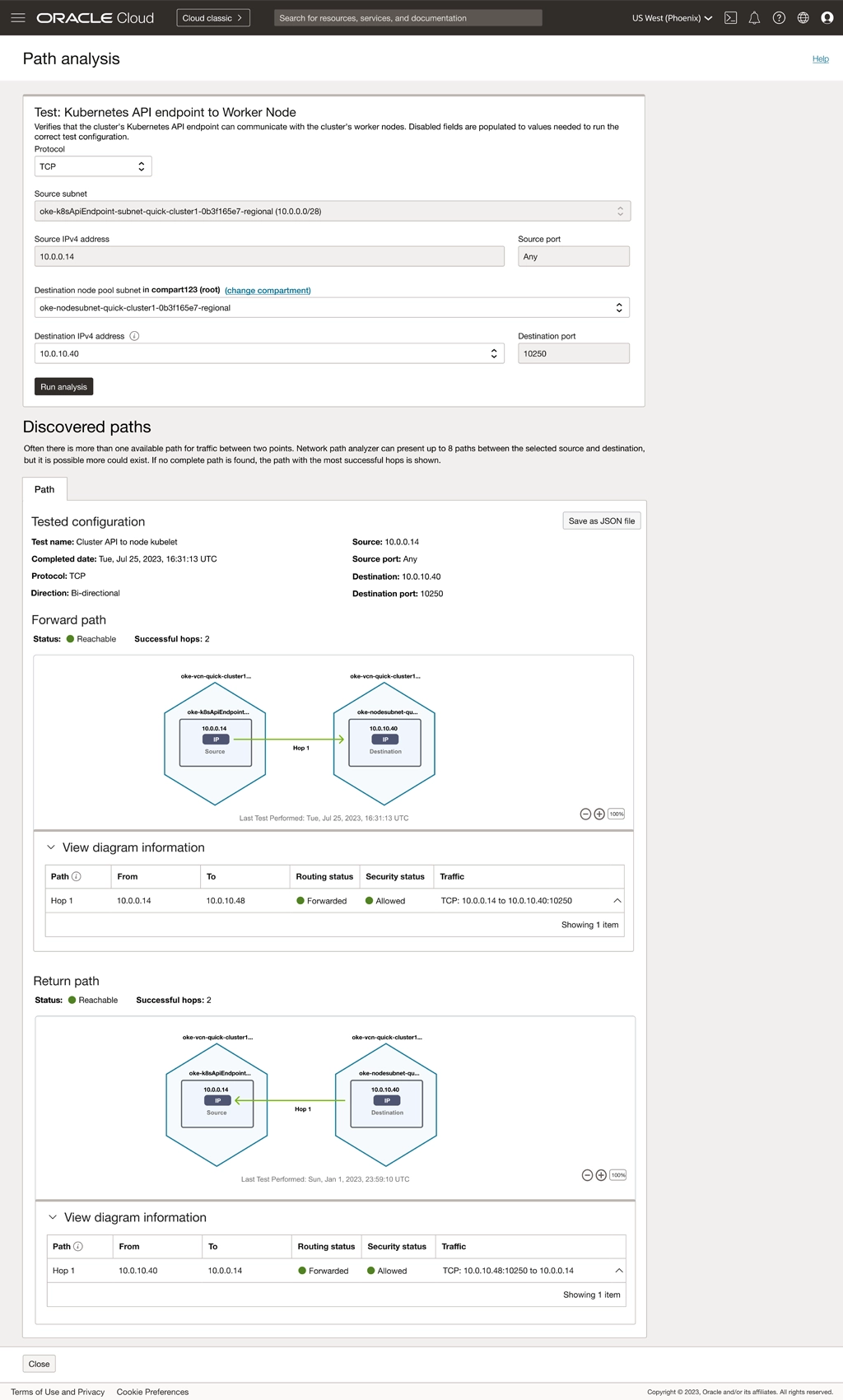Click the Cloud classic button
This screenshot has width=843, height=1400.
click(212, 17)
